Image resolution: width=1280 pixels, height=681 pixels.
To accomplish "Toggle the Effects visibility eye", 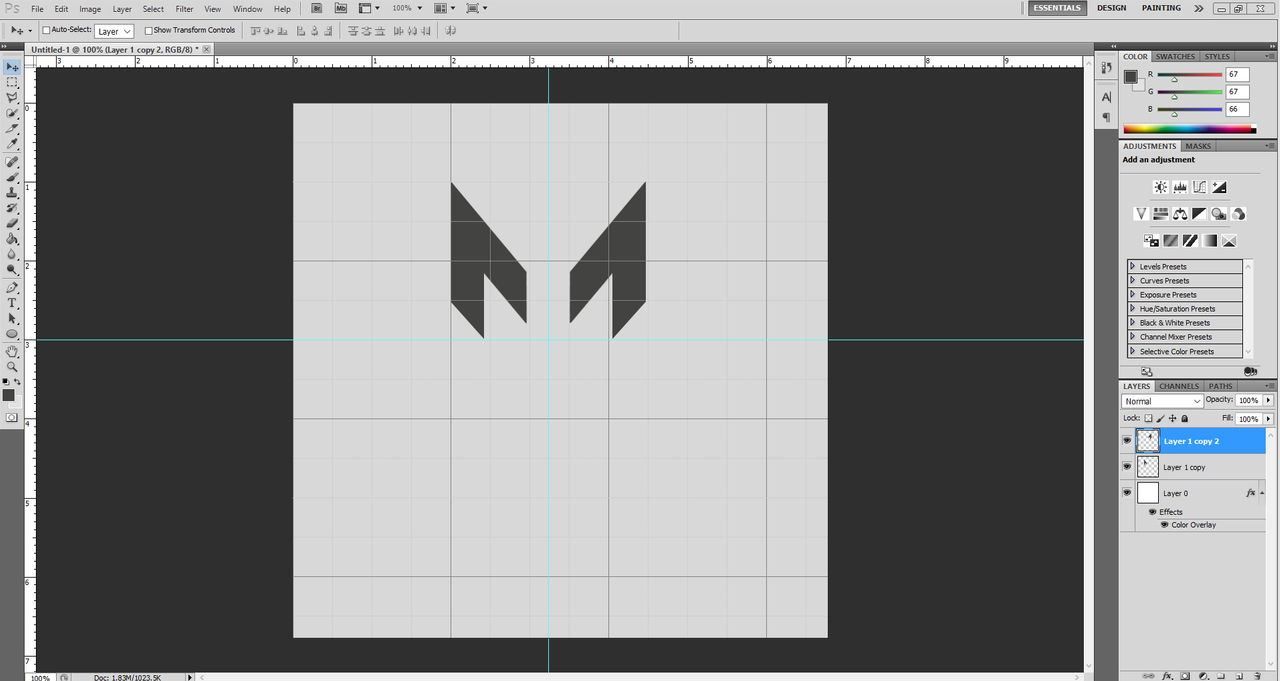I will click(x=1154, y=512).
